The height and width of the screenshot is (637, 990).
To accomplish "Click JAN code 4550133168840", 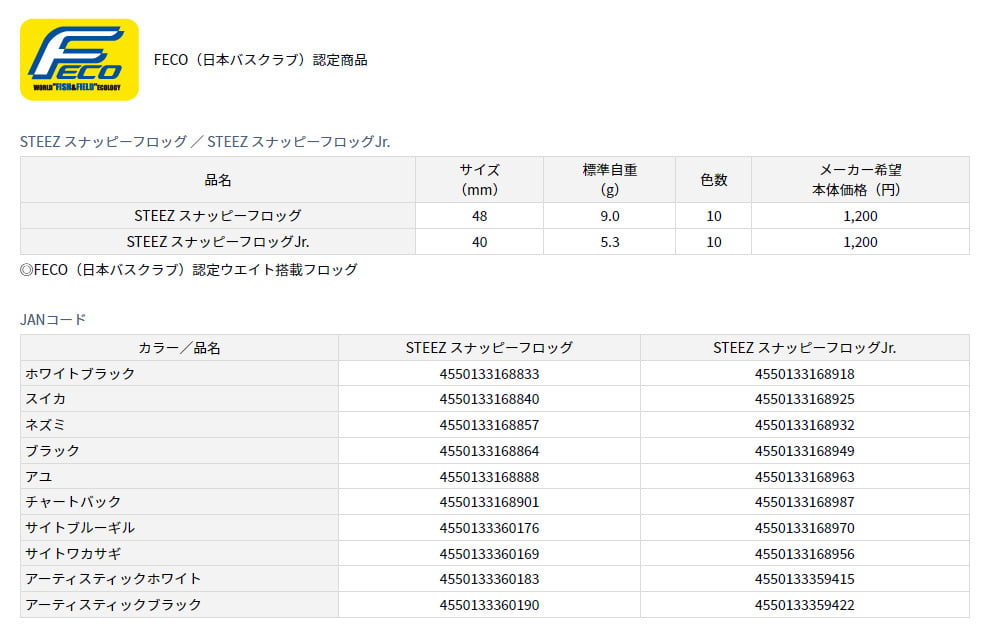I will point(489,399).
